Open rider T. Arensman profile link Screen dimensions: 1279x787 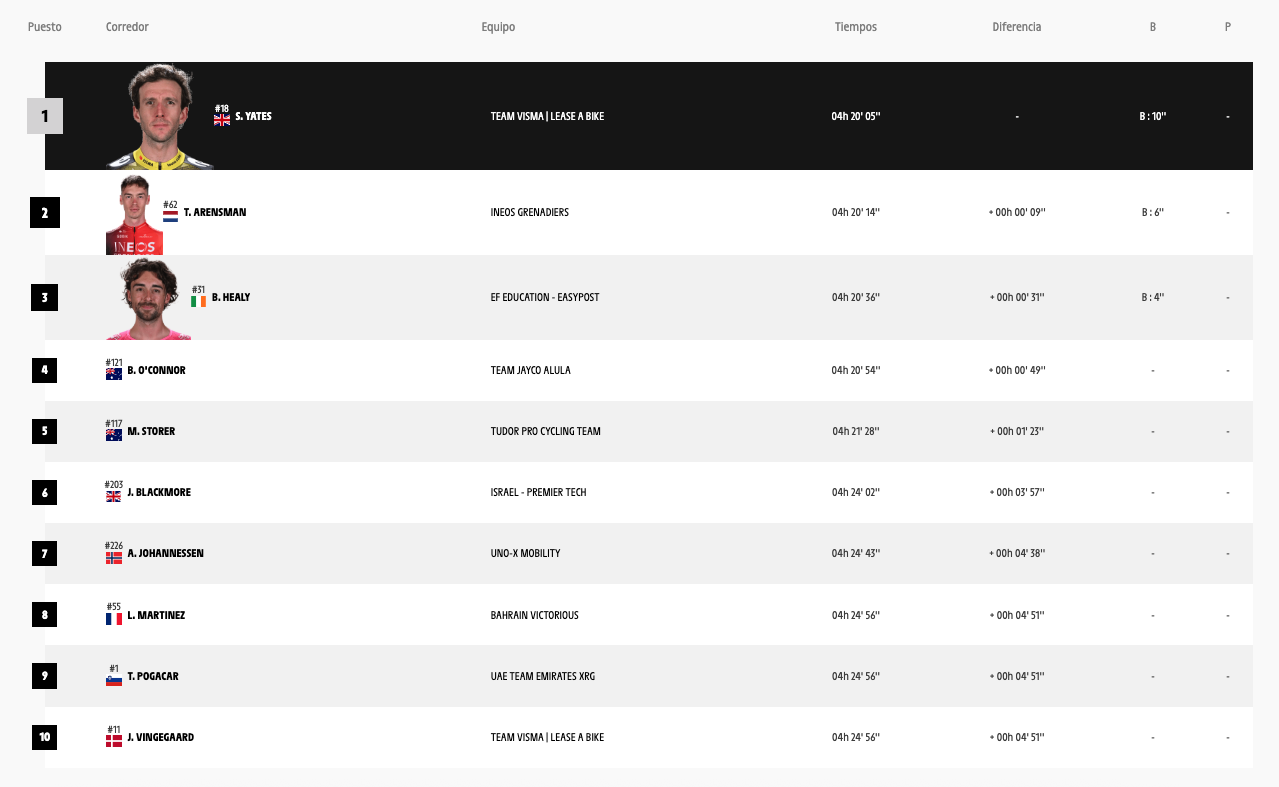click(x=215, y=212)
